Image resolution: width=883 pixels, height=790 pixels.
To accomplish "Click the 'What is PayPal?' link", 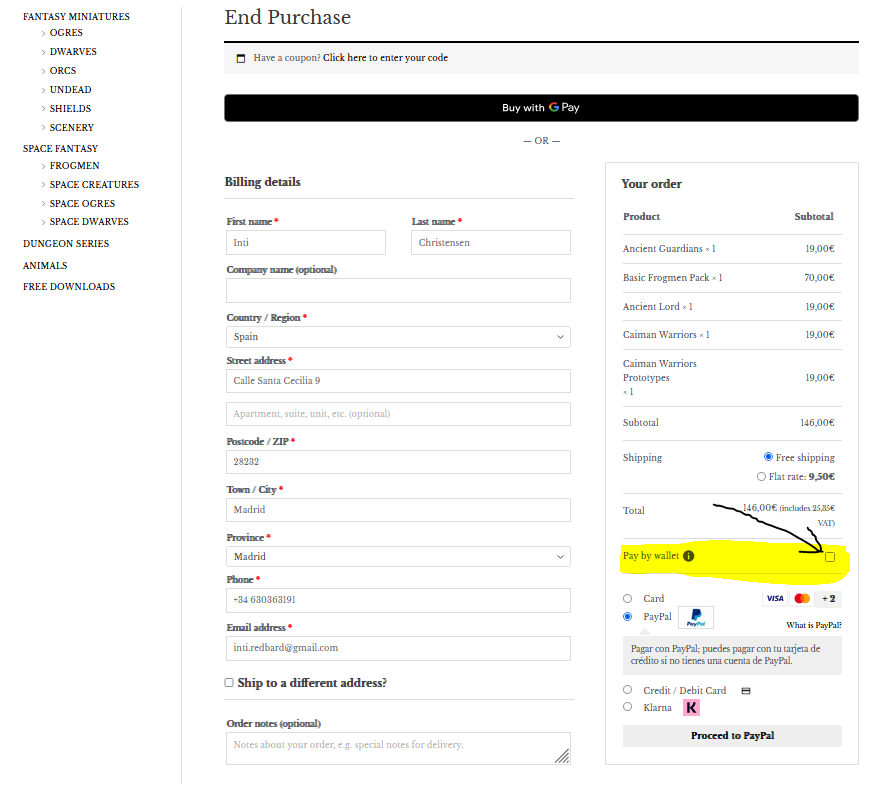I will (813, 626).
